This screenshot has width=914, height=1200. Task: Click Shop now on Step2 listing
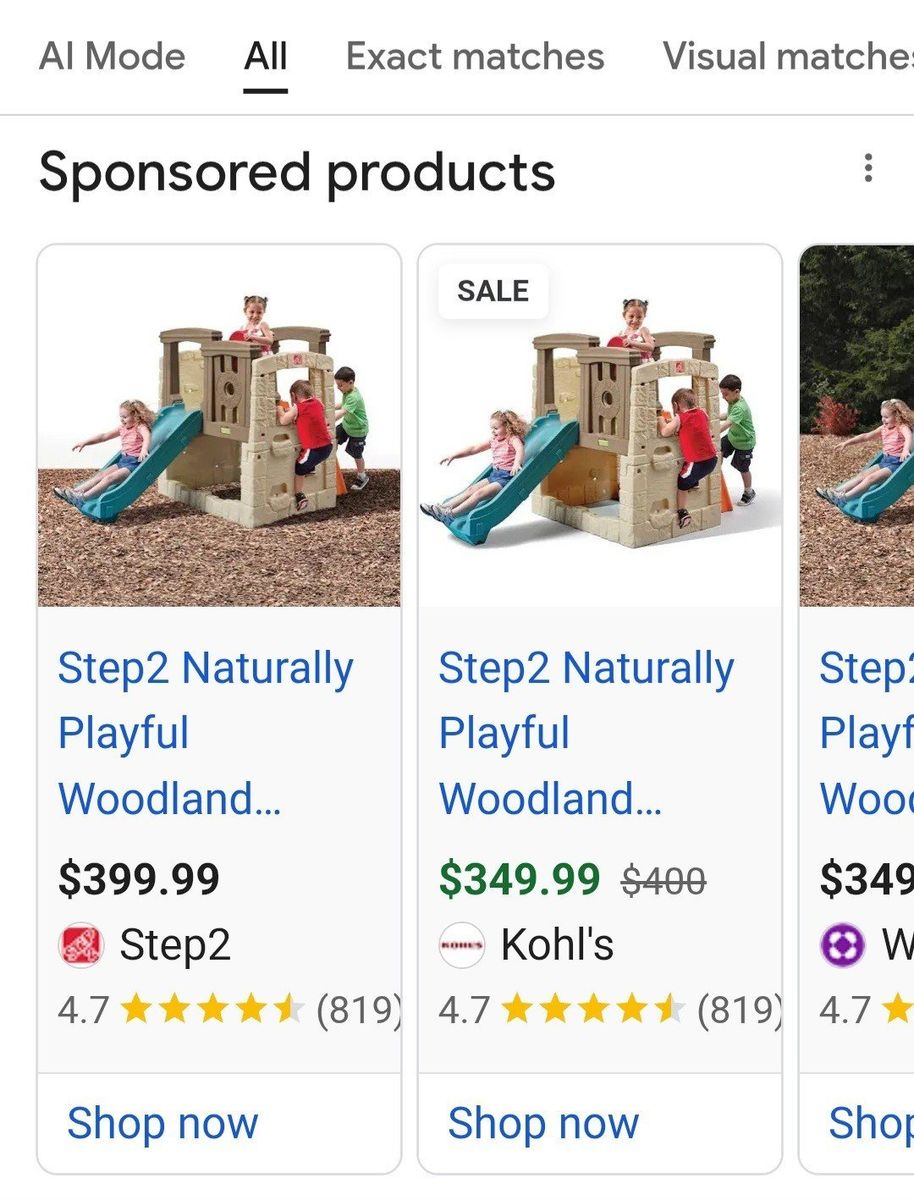[162, 1123]
